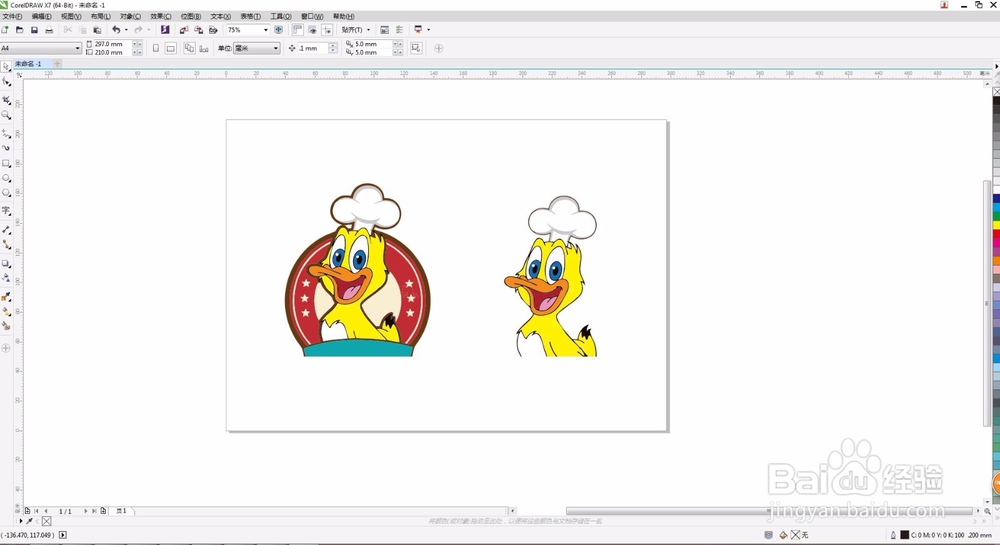Click the yellow color swatch in palette
The image size is (1000, 545).
pyautogui.click(x=996, y=226)
